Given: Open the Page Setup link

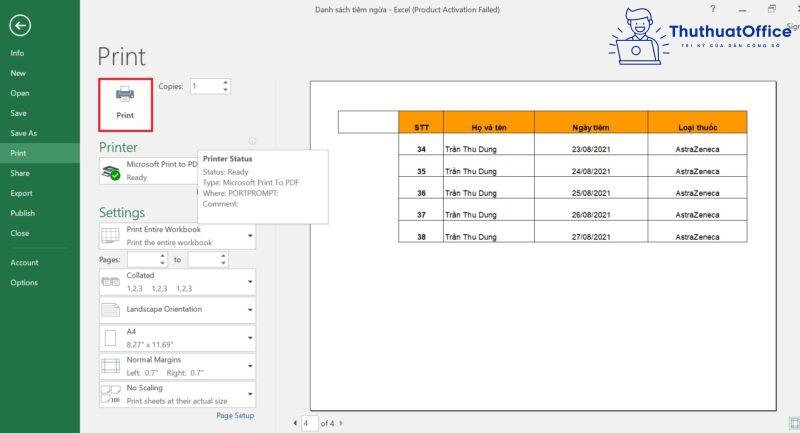Looking at the screenshot, I should [x=235, y=416].
